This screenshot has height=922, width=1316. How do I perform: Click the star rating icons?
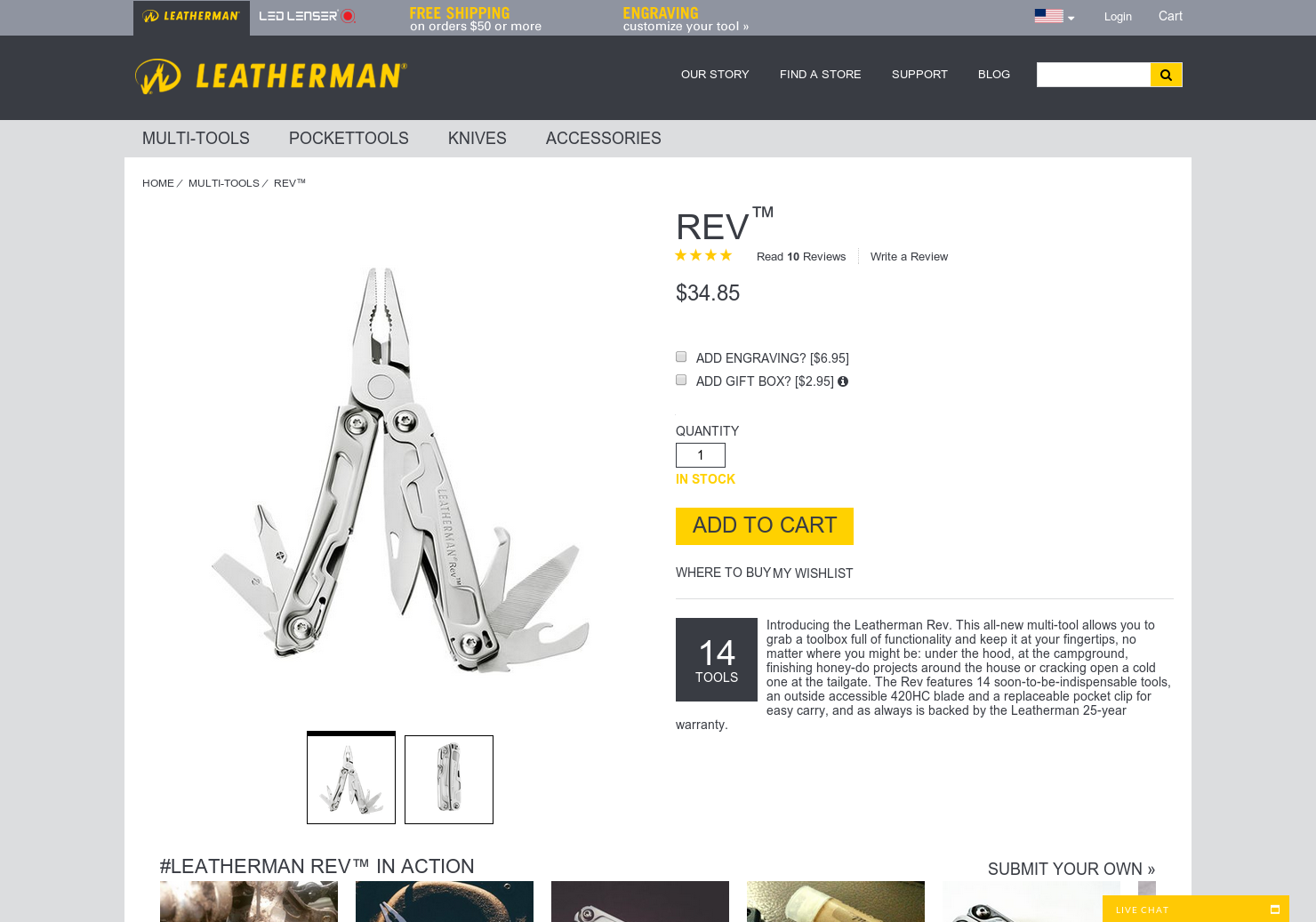pos(703,255)
